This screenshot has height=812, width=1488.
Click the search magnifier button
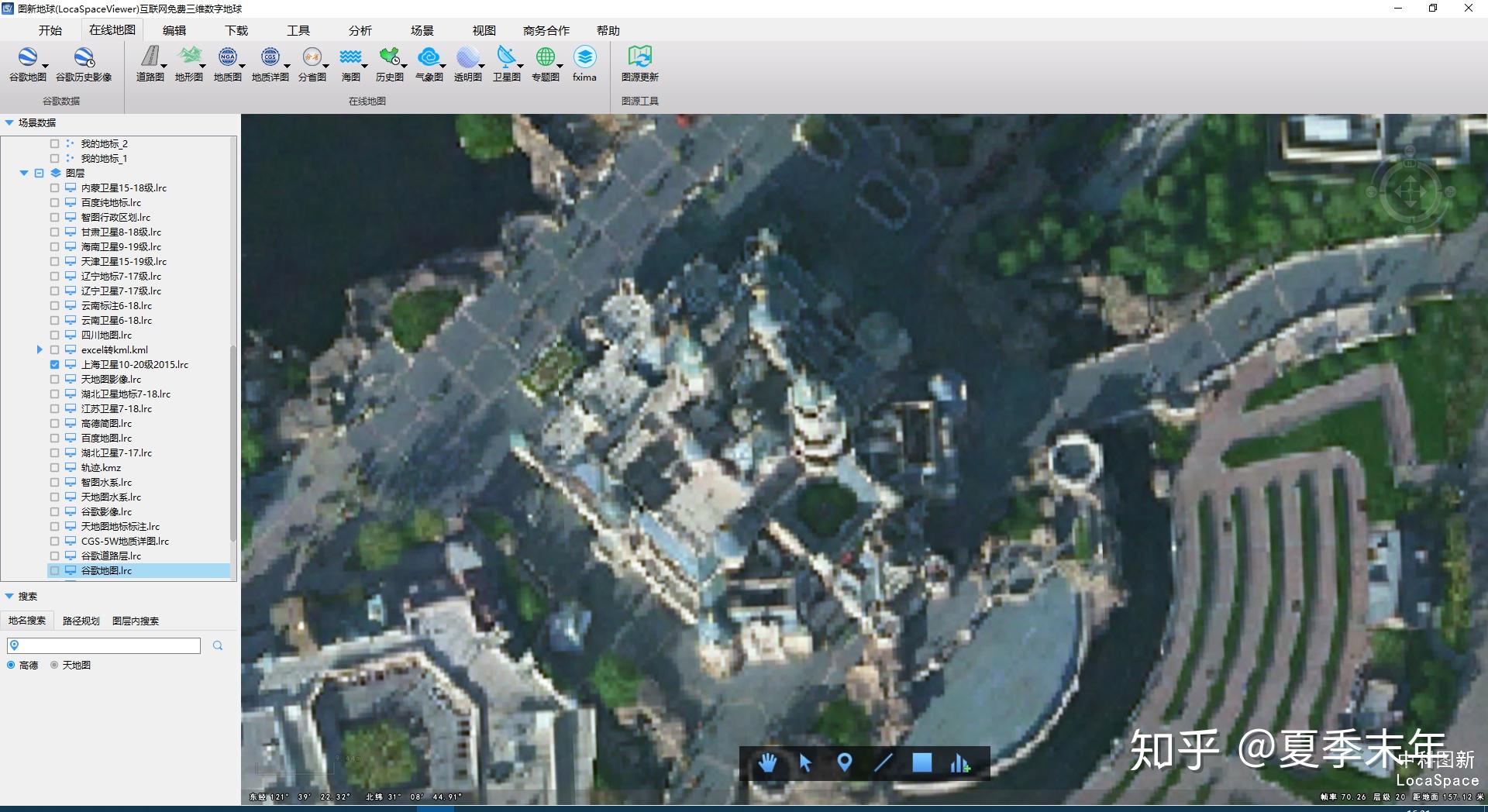pos(218,645)
